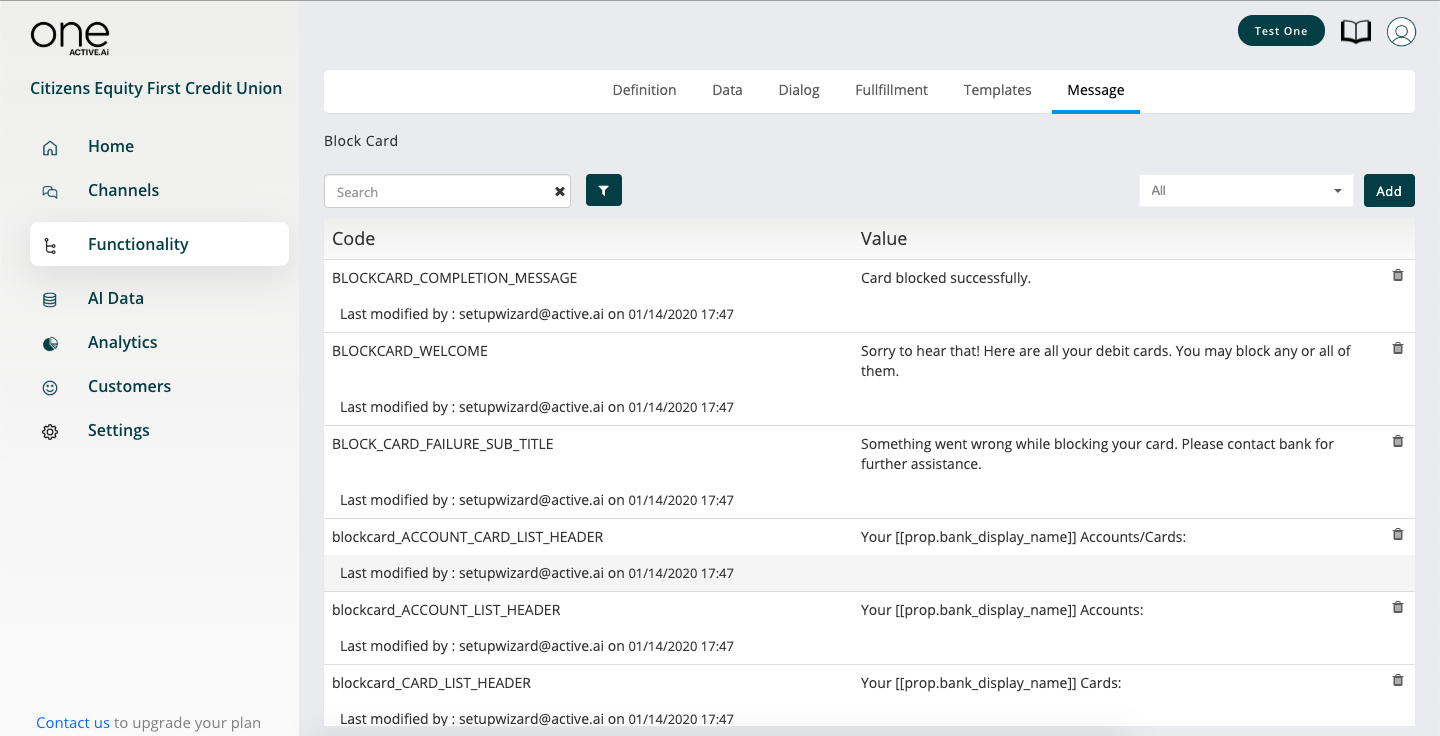Delete BLOCKCARD_COMPLETION_MESSAGE with trash icon

click(1398, 275)
